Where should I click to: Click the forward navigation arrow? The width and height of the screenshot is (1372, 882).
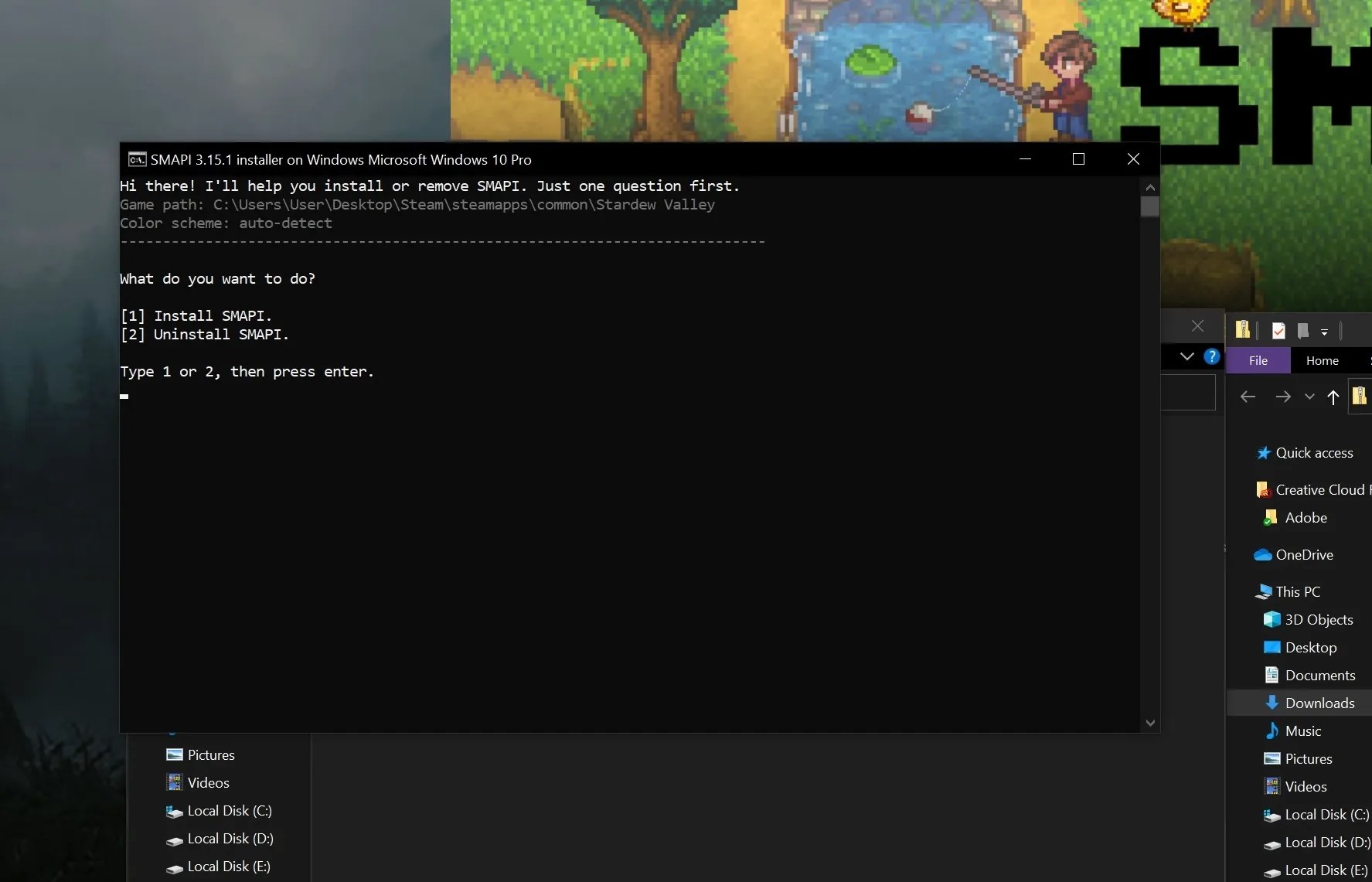(1284, 397)
